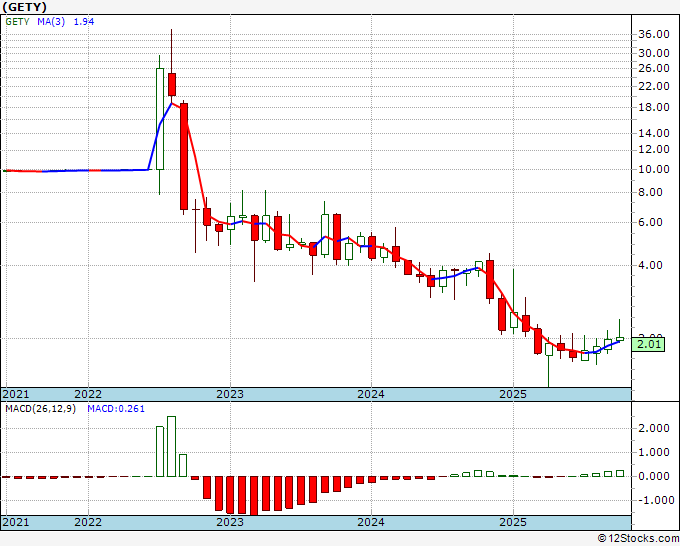This screenshot has width=680, height=546.
Task: Click 2023 on the price chart timeline
Action: pyautogui.click(x=230, y=394)
